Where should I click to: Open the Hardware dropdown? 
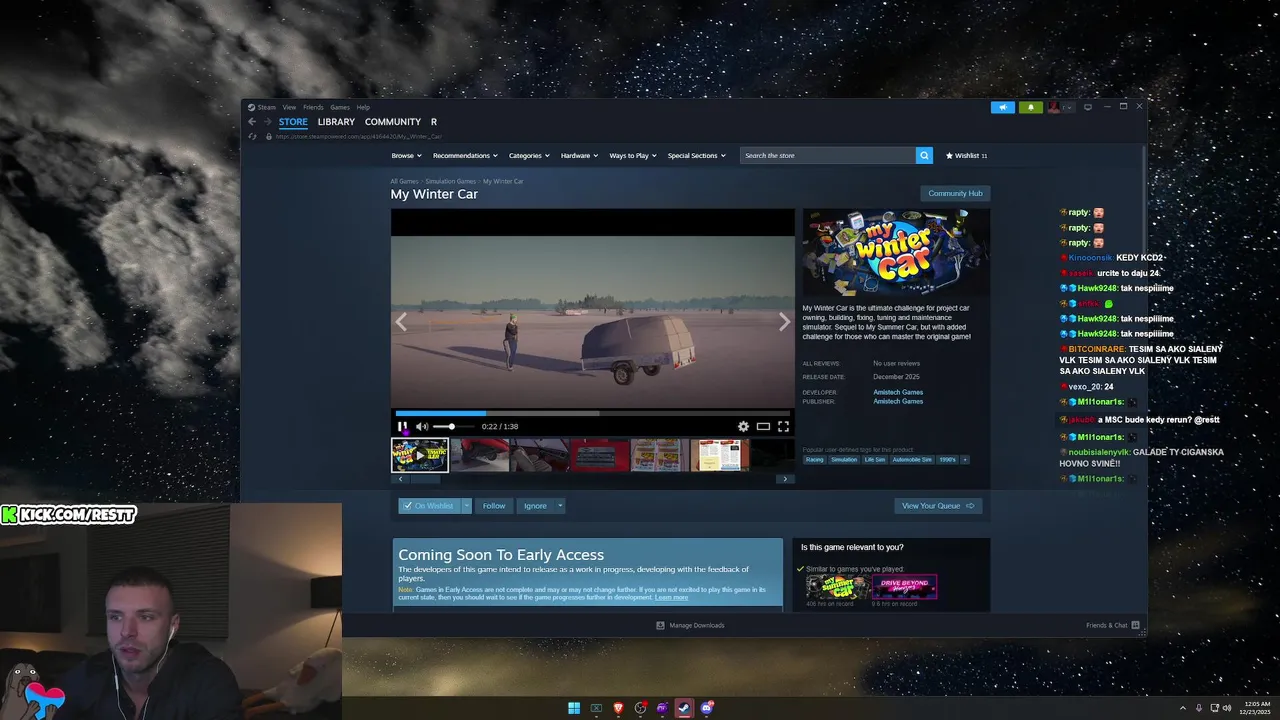579,155
